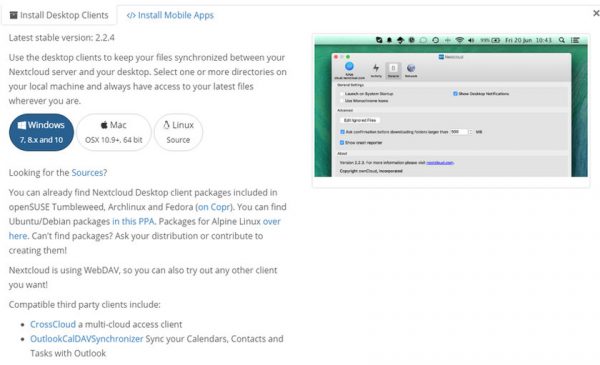
Task: Toggle Show crash reporter checkbox
Action: point(342,143)
